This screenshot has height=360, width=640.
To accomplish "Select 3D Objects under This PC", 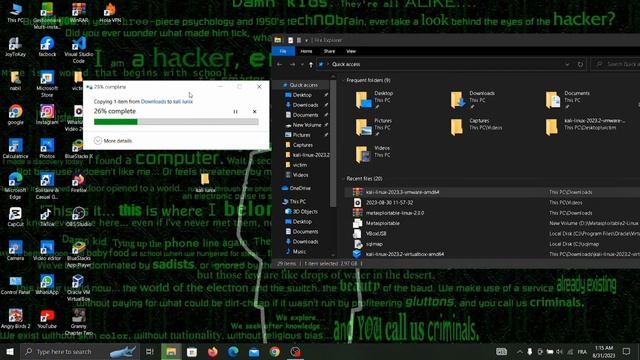I will pyautogui.click(x=305, y=211).
